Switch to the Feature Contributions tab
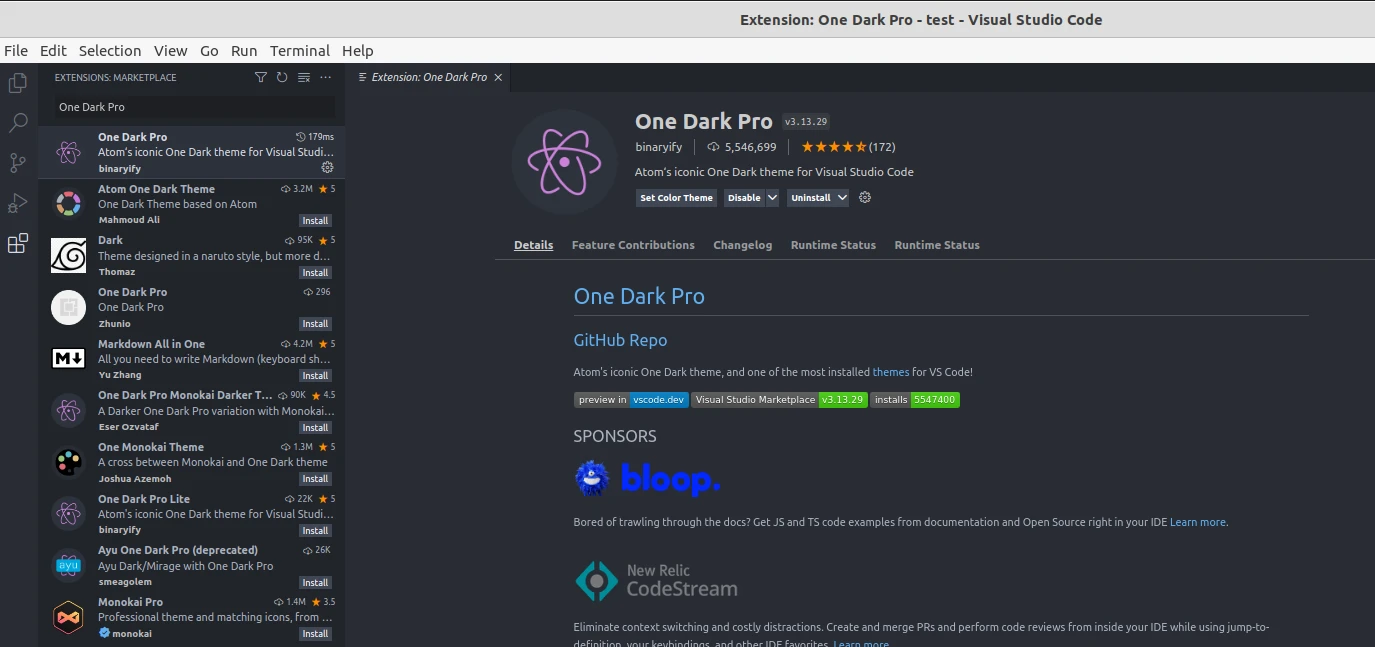This screenshot has width=1375, height=647. click(x=632, y=245)
